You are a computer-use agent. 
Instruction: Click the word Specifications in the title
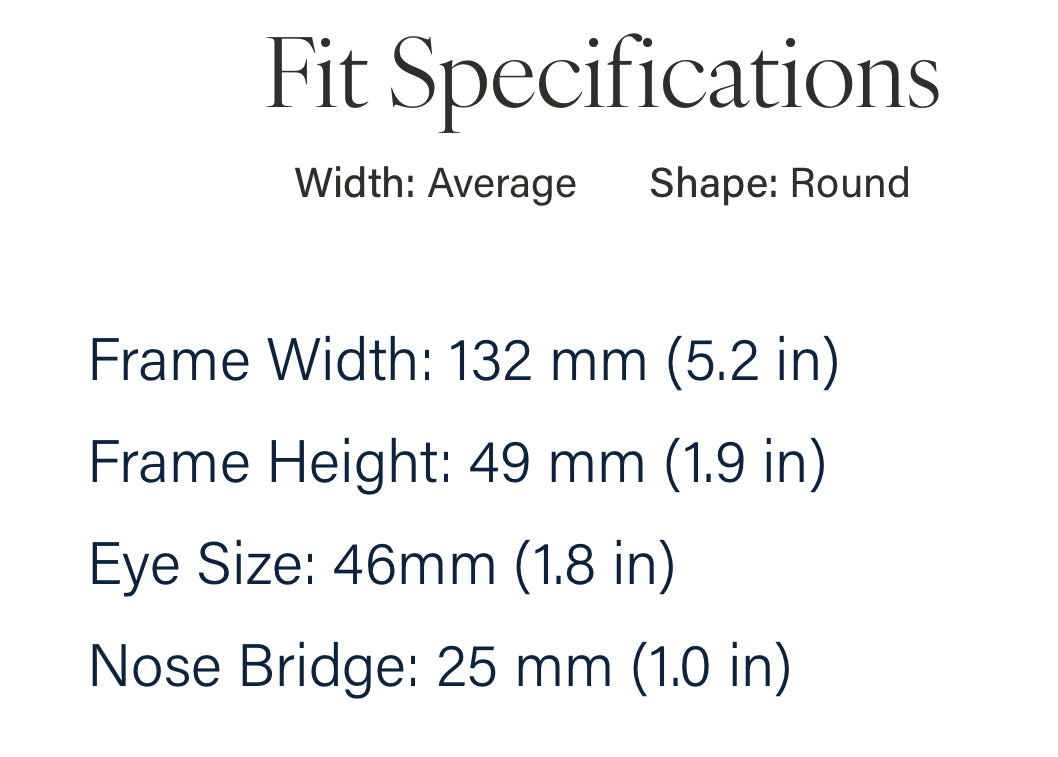pos(665,81)
